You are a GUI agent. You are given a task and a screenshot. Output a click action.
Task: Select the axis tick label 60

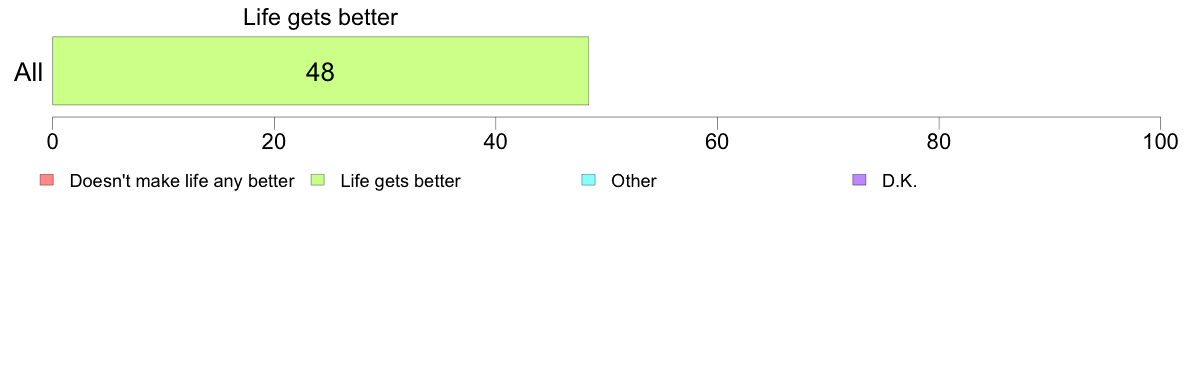(x=717, y=142)
